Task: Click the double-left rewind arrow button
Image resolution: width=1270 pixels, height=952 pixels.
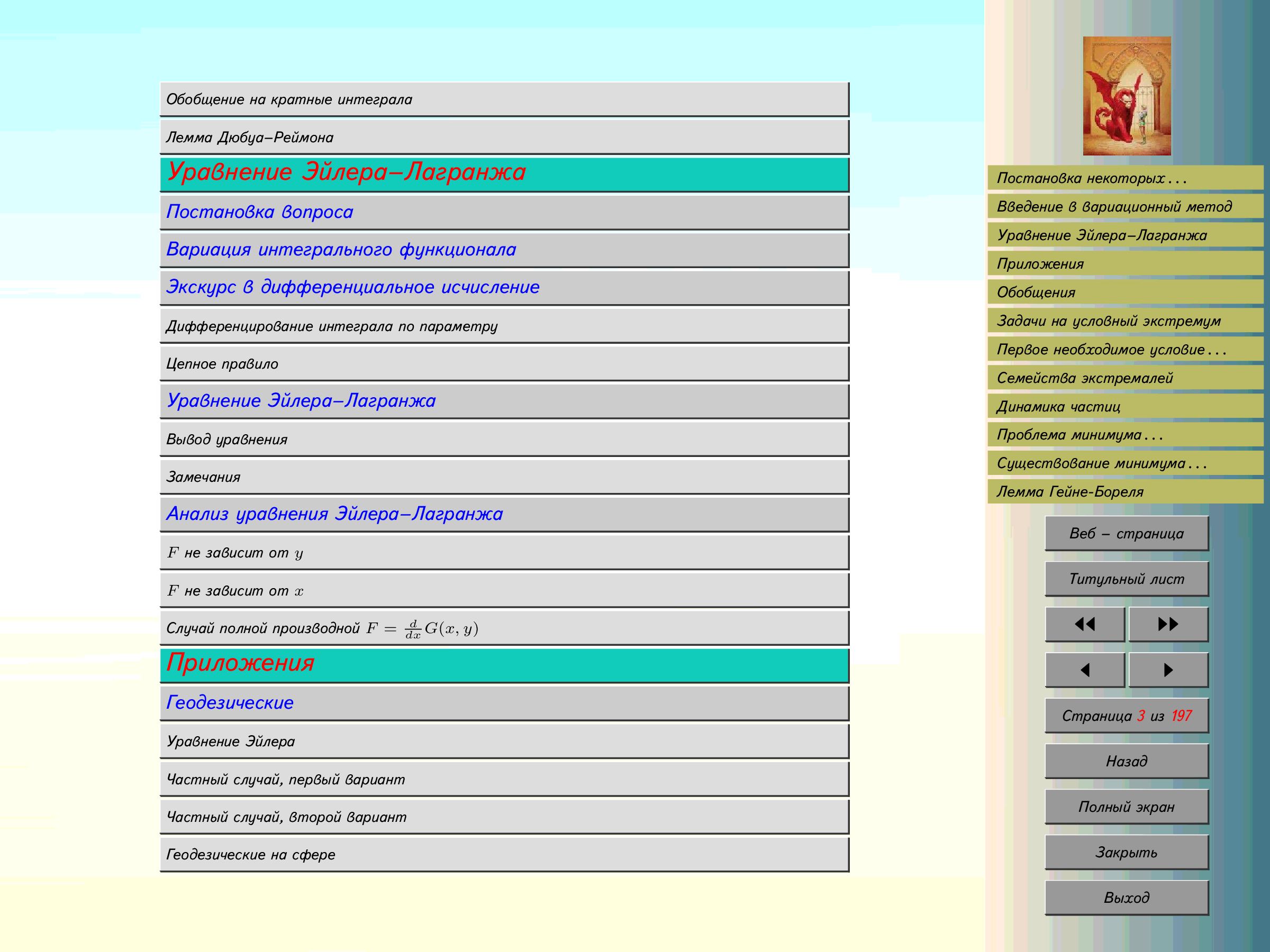Action: [1084, 624]
